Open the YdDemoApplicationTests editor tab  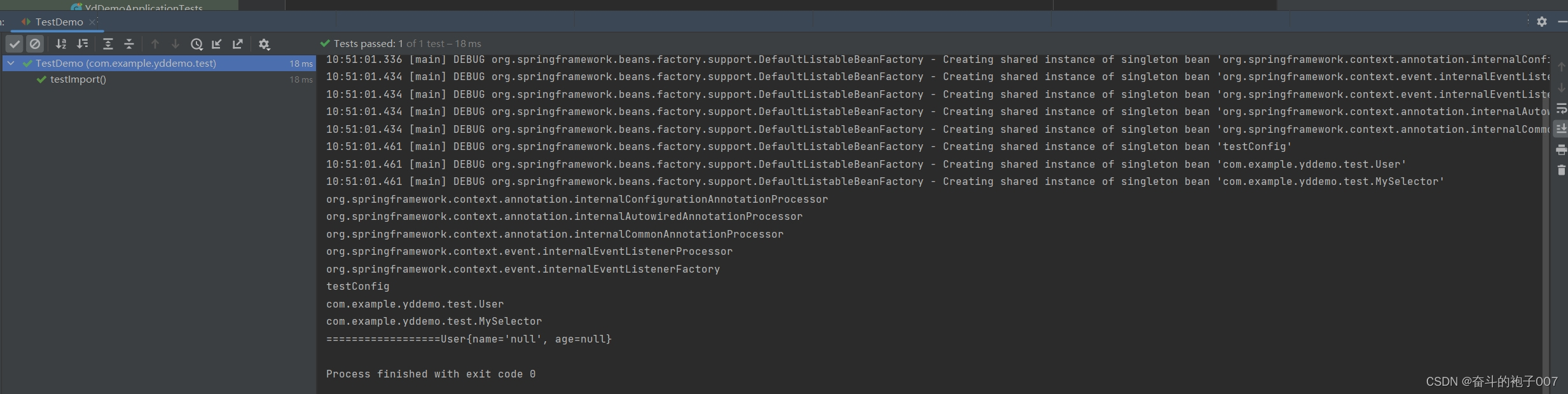[x=137, y=6]
